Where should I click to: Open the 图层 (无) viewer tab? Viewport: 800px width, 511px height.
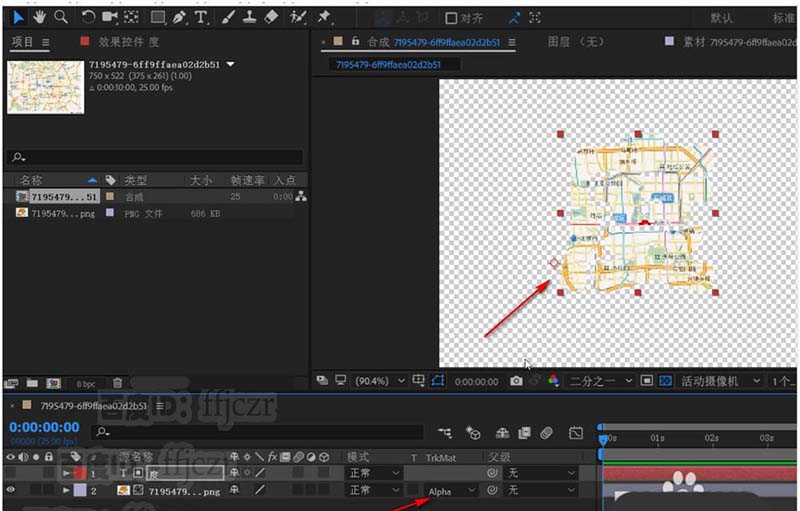click(577, 42)
